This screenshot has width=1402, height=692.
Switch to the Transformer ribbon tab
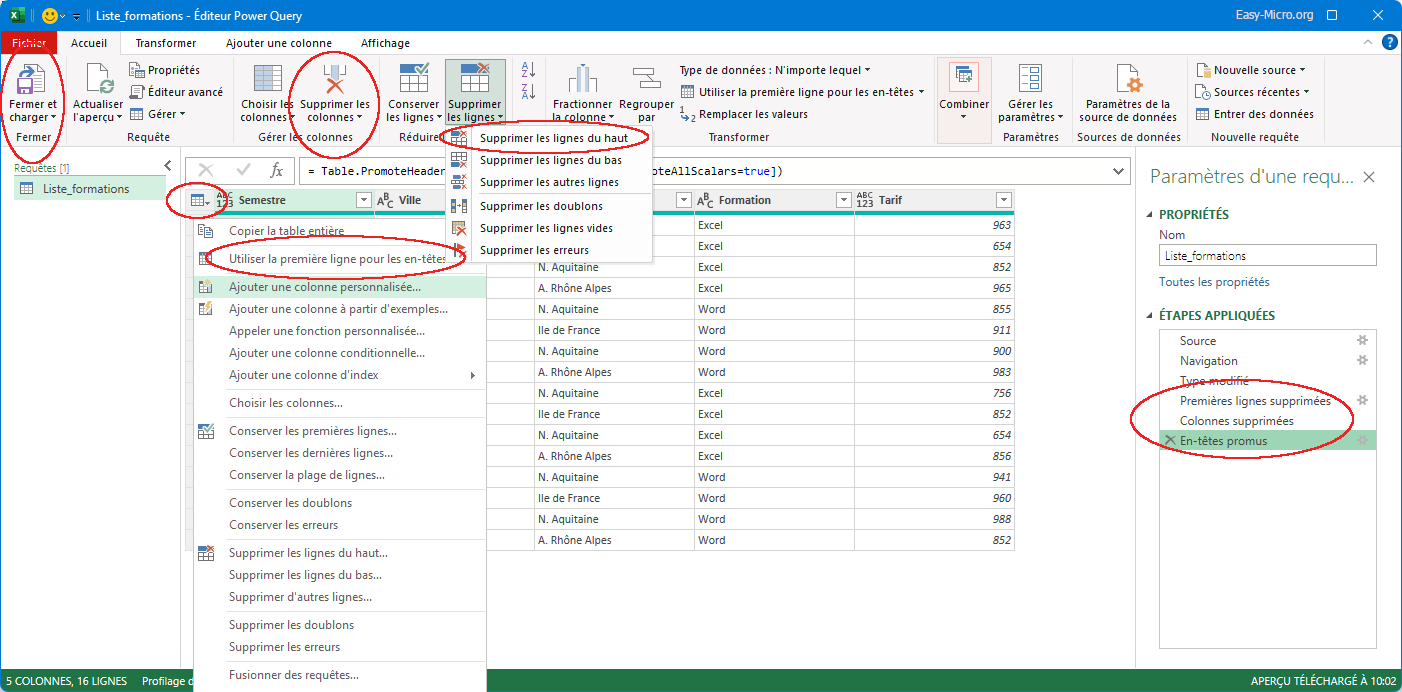pos(166,43)
